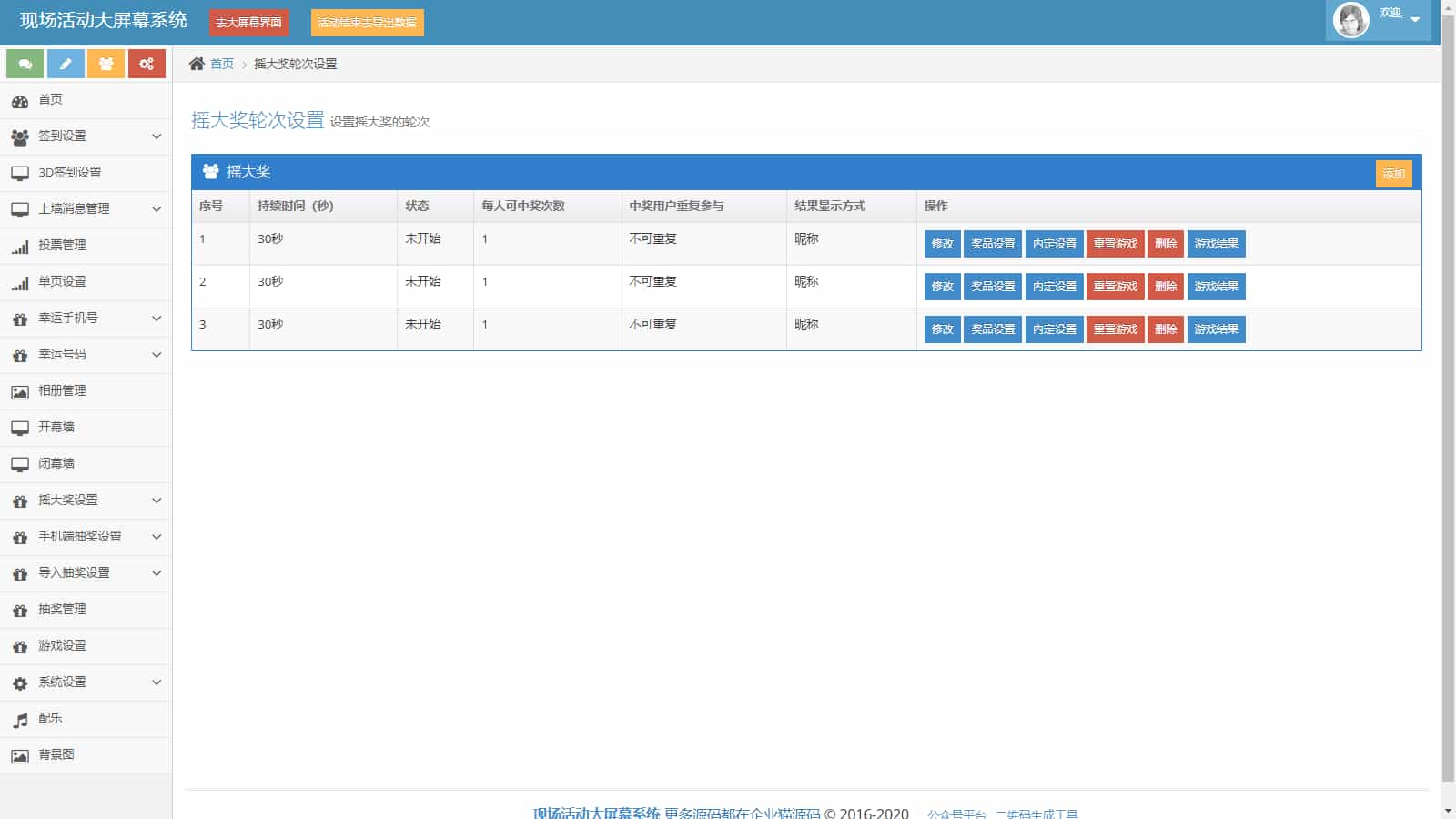
Task: Click the home icon in breadcrumb
Action: point(197,64)
